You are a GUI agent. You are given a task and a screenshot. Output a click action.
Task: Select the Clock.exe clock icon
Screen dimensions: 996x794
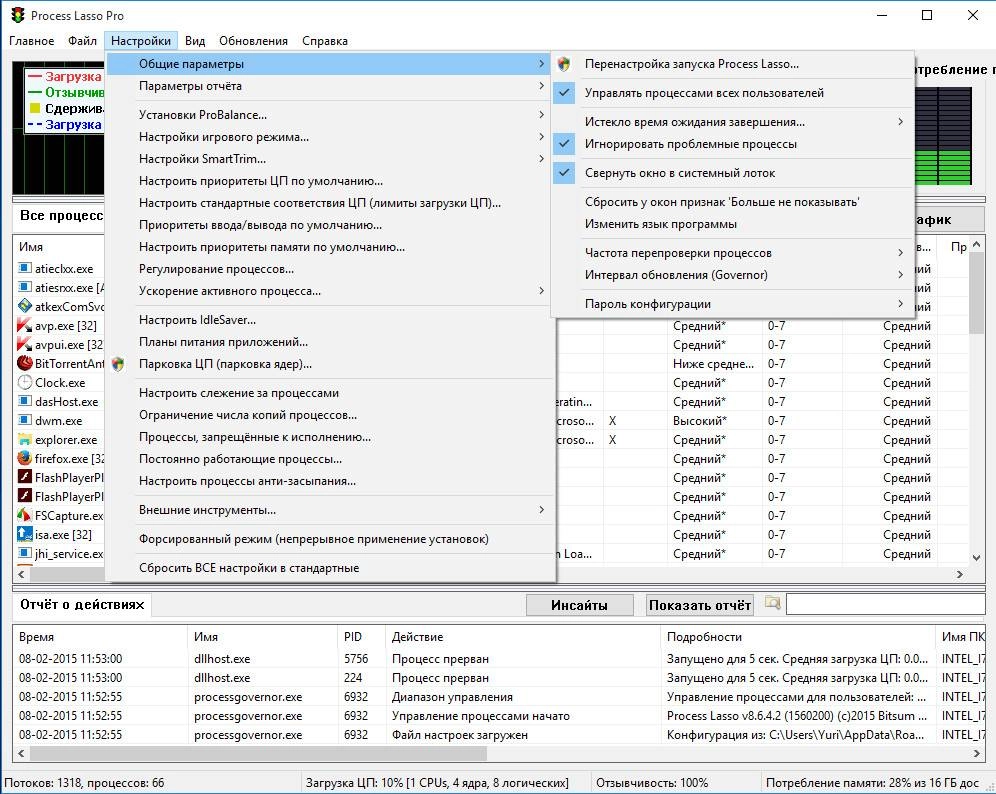pyautogui.click(x=25, y=382)
